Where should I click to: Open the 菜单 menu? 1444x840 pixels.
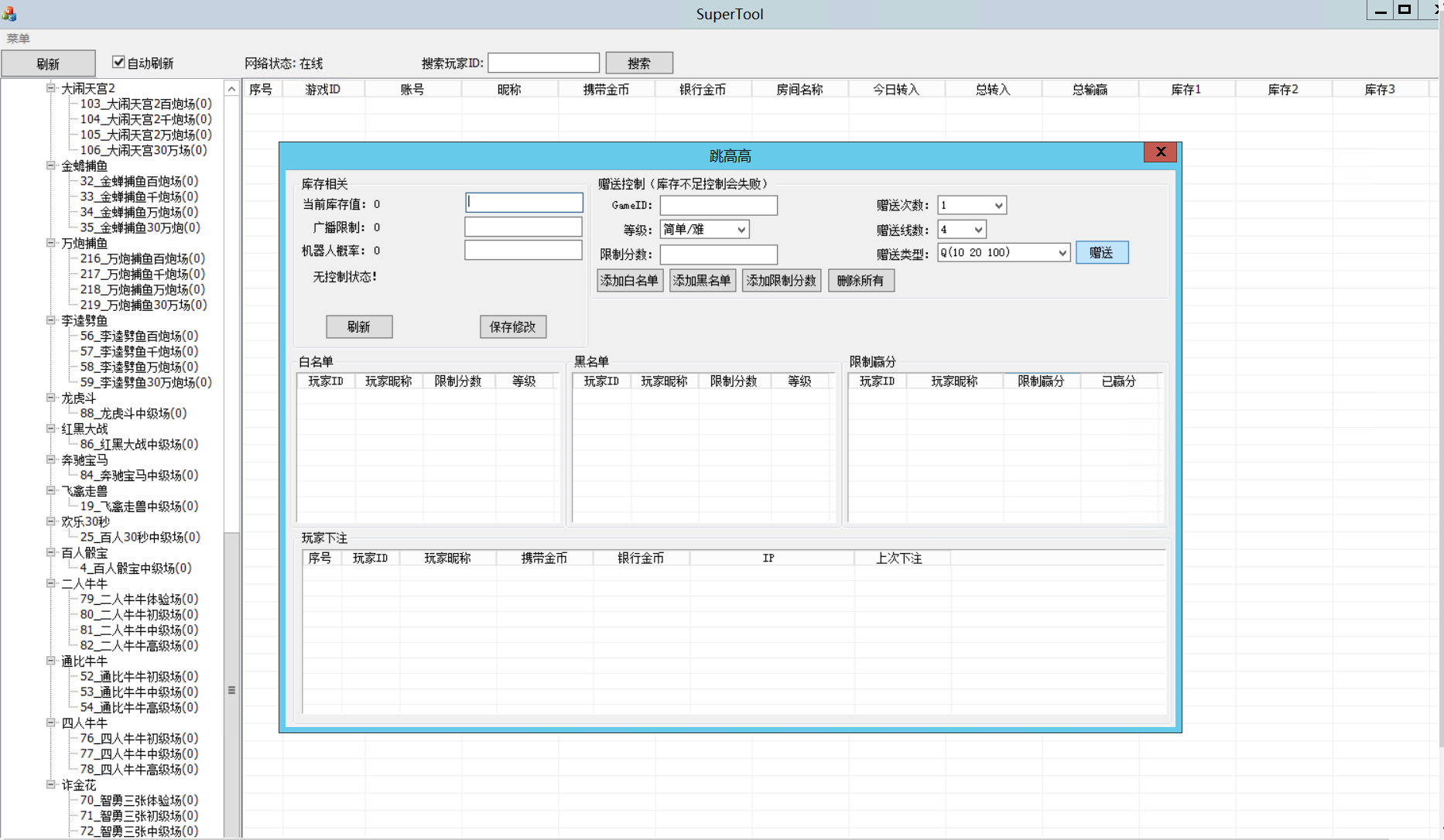(19, 39)
